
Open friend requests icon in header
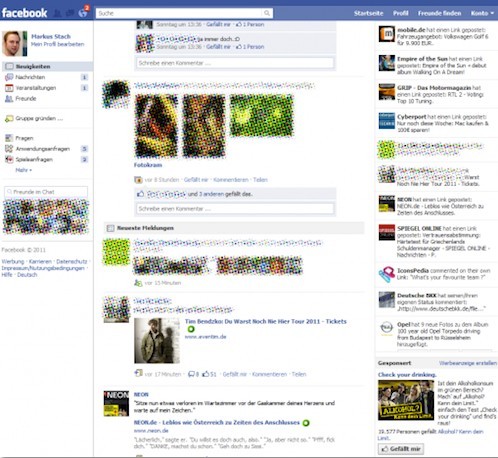[57, 13]
